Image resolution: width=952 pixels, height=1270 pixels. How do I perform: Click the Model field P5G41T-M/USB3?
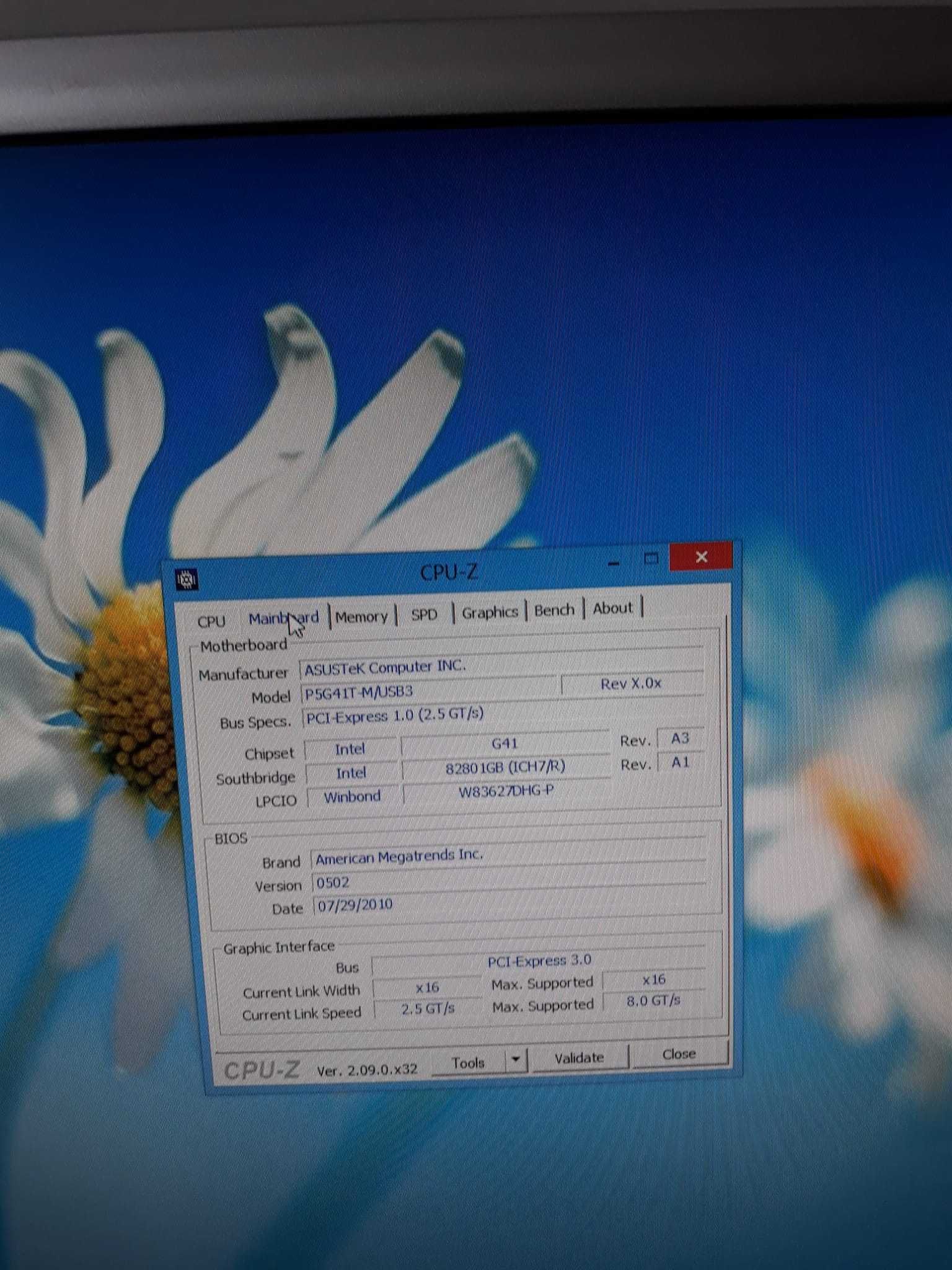429,690
